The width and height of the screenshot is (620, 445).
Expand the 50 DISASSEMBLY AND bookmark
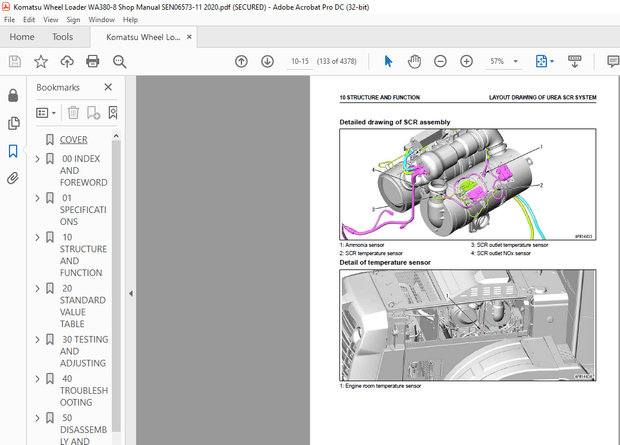38,418
